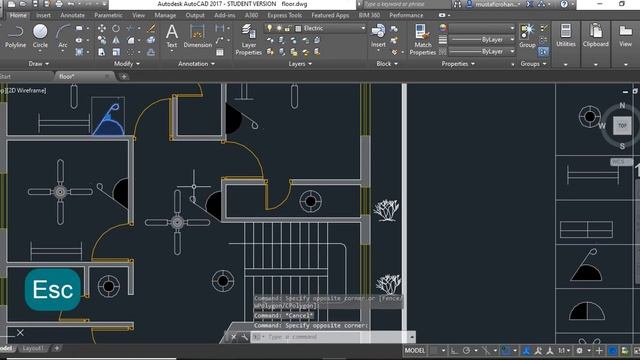Select the Polyline tool
This screenshot has height=360, width=640.
point(15,36)
